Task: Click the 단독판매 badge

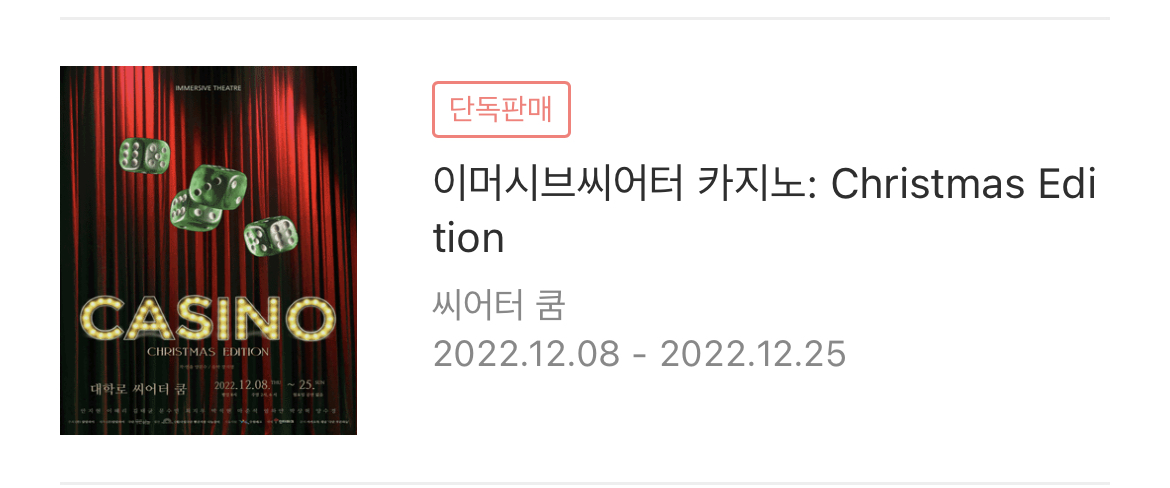Action: click(501, 110)
